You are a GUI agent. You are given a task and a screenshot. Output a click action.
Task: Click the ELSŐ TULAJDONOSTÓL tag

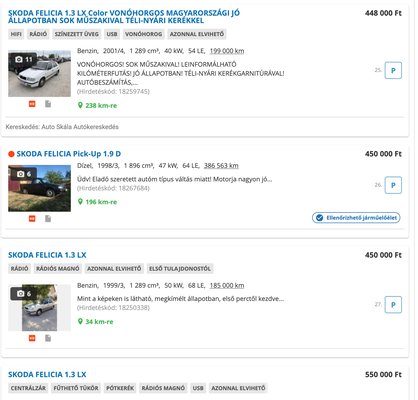coord(180,269)
